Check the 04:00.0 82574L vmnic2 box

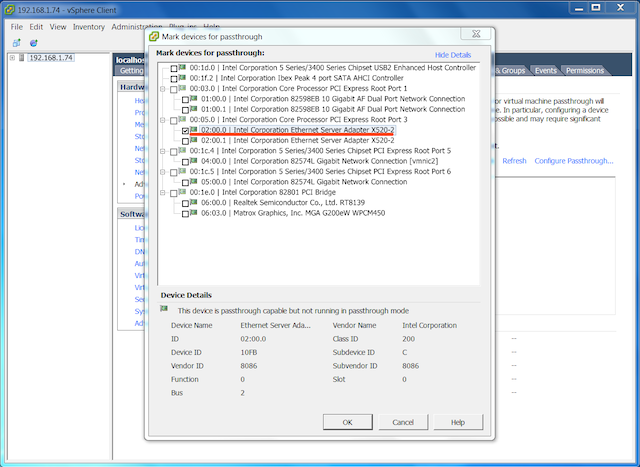pyautogui.click(x=185, y=162)
